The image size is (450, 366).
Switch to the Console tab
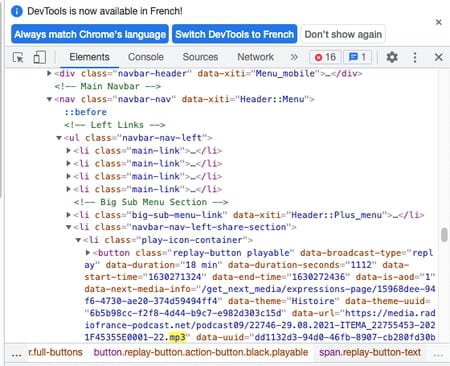coord(146,57)
